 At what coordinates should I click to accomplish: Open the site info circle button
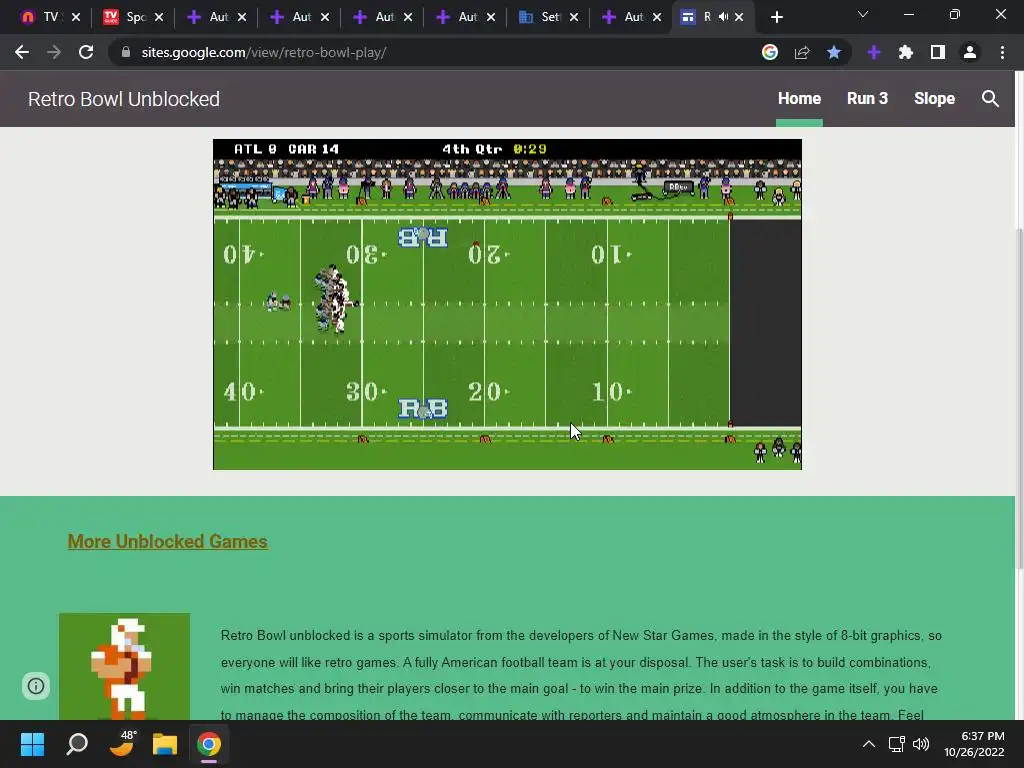36,686
